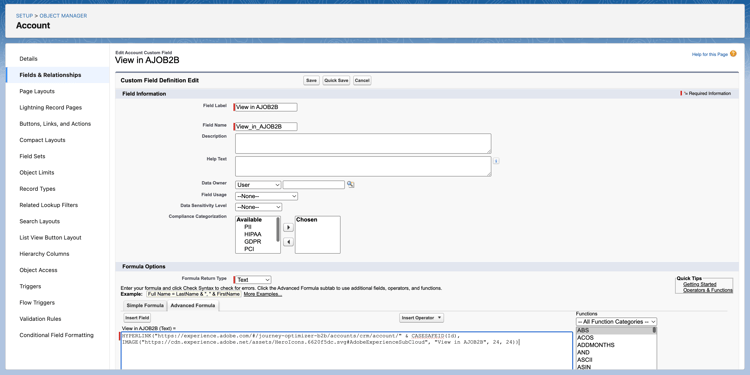Open the Field Usage dropdown
Viewport: 750px width, 375px height.
coord(266,196)
